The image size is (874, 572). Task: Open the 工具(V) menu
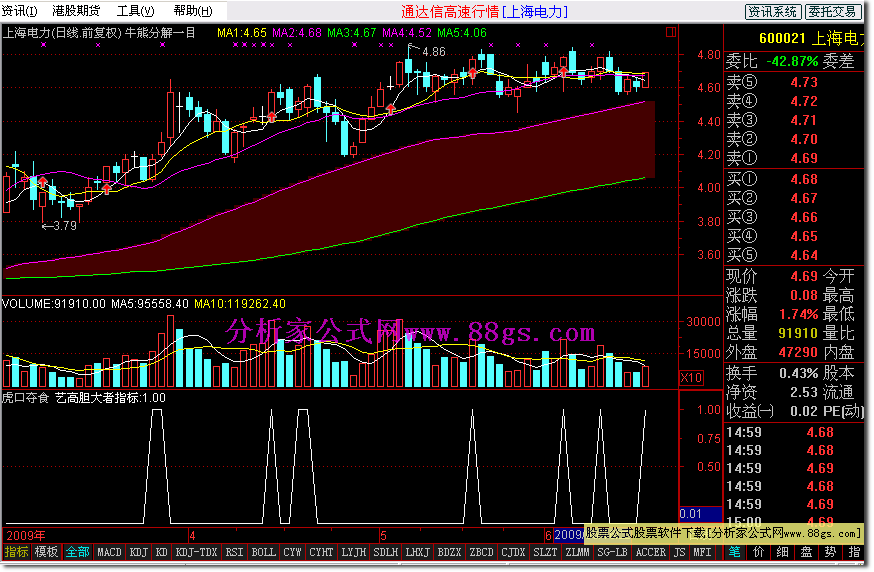click(x=135, y=11)
